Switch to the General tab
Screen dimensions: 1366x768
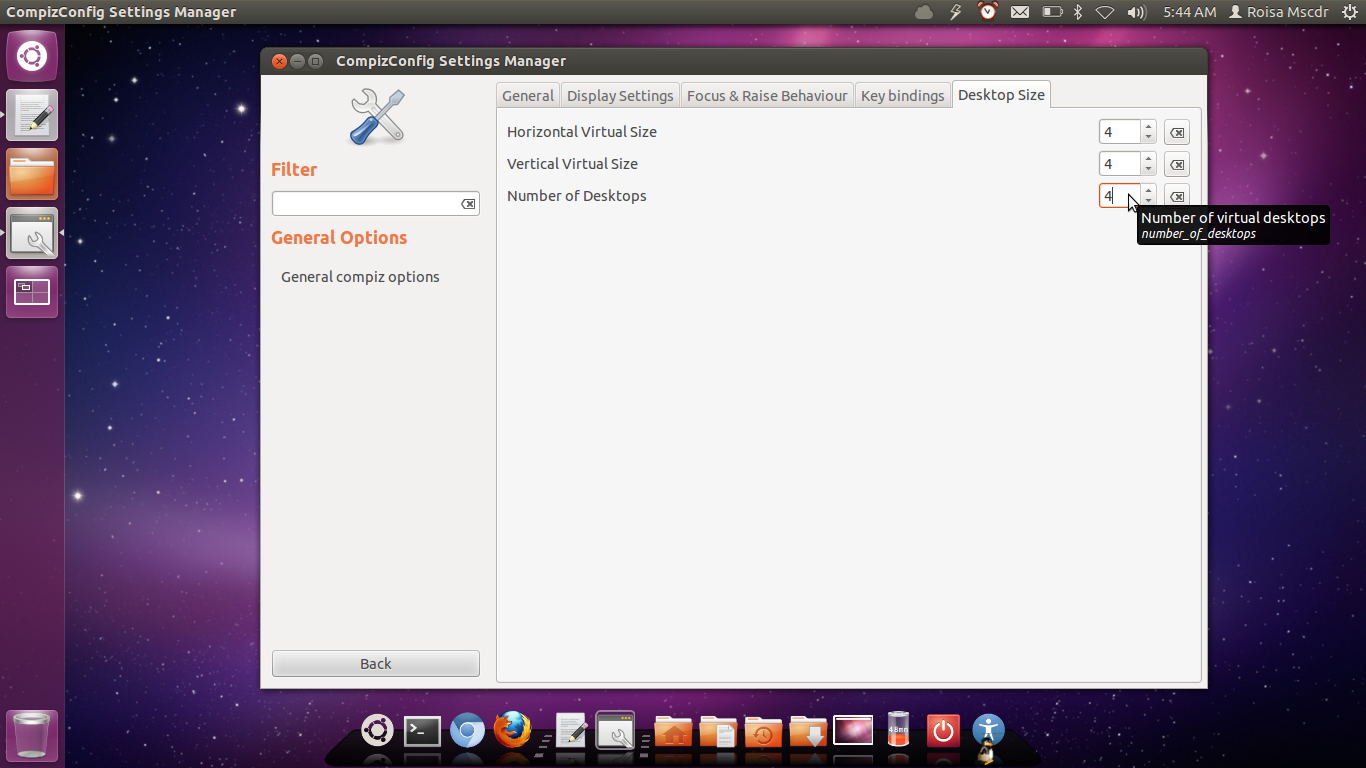528,95
